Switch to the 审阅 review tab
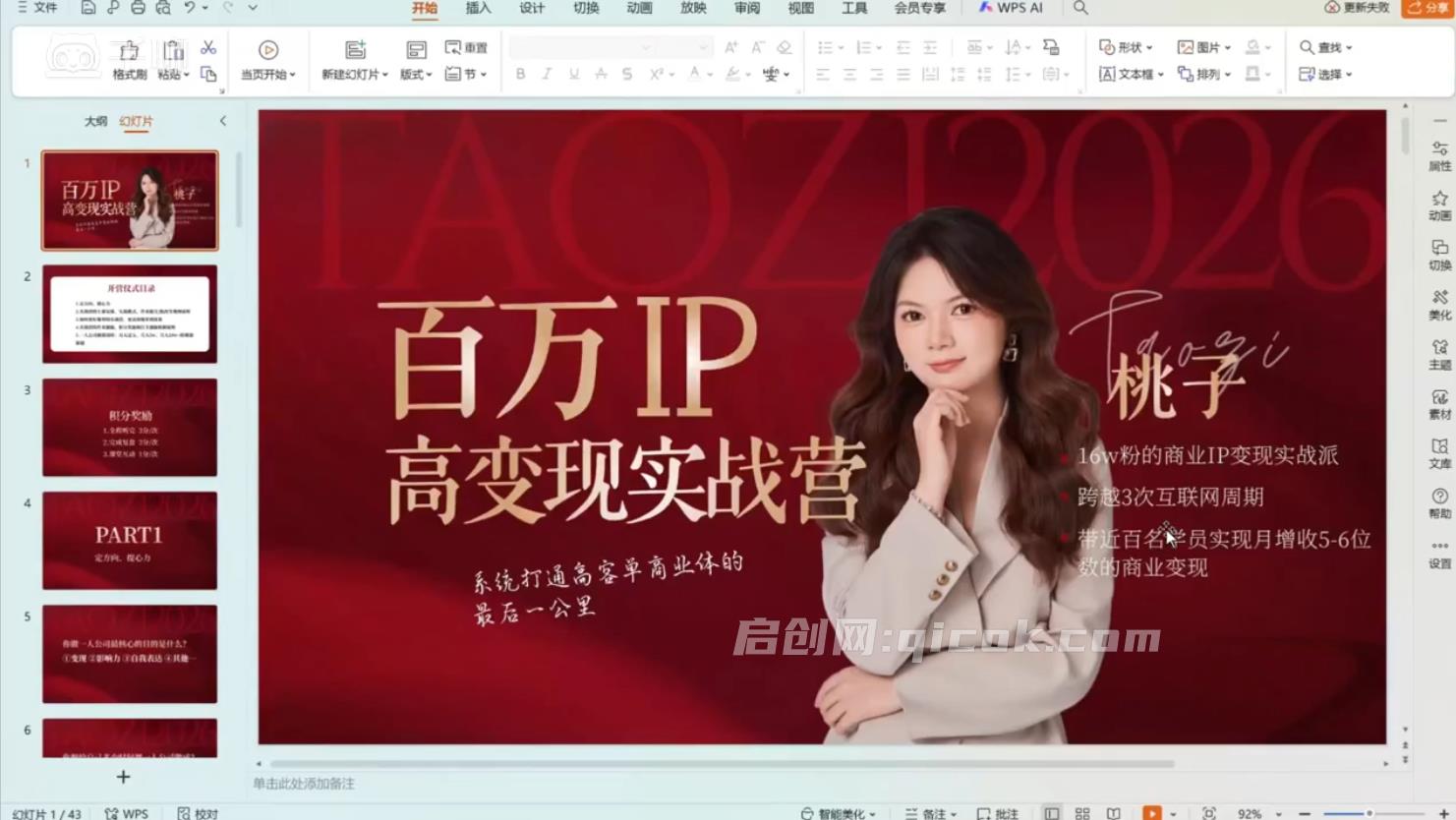This screenshot has width=1456, height=820. [x=747, y=8]
